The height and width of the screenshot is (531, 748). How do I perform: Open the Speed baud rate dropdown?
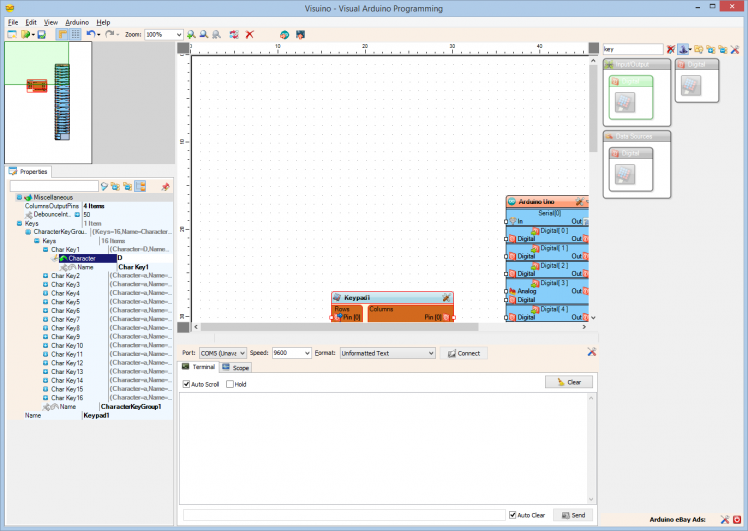tap(306, 353)
